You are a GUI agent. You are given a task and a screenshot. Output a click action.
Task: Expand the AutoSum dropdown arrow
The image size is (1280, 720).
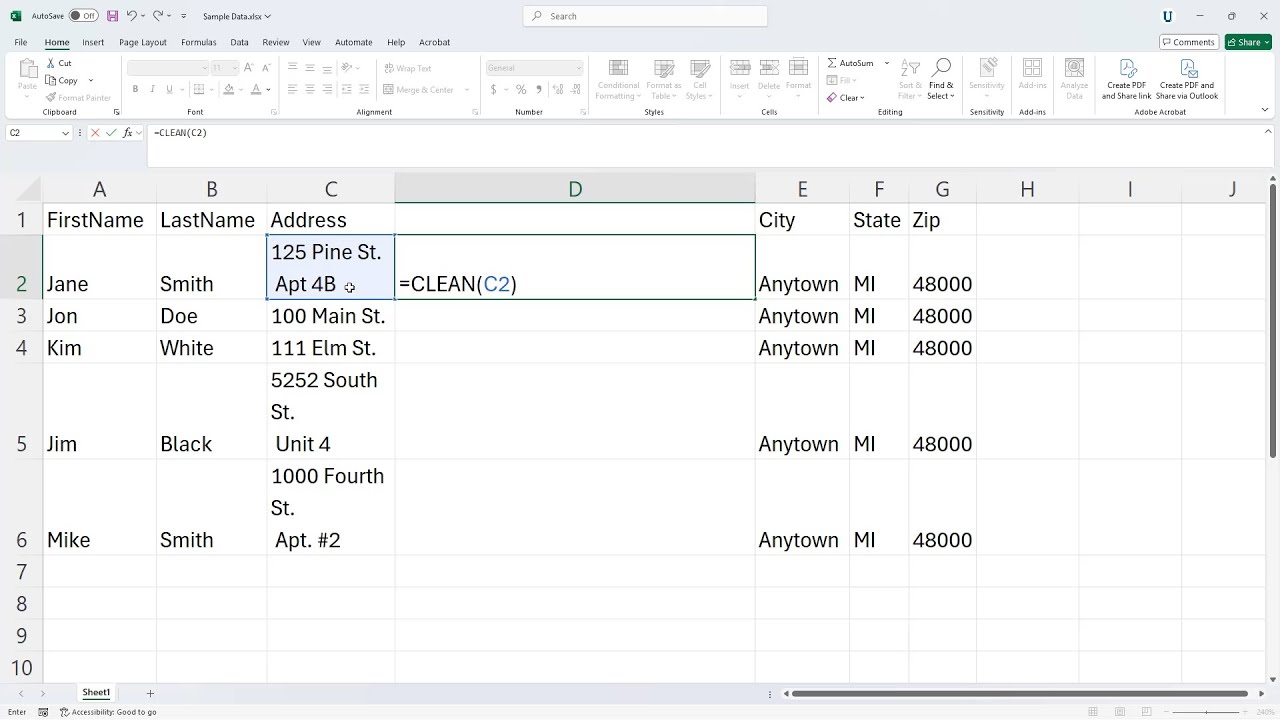point(886,63)
